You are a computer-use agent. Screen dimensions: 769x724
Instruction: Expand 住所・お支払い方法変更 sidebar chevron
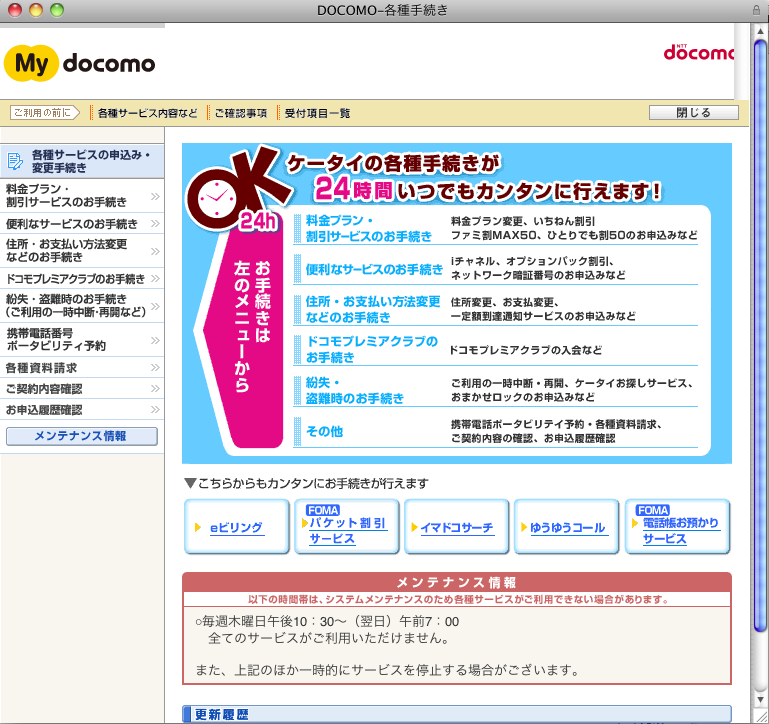pos(155,251)
